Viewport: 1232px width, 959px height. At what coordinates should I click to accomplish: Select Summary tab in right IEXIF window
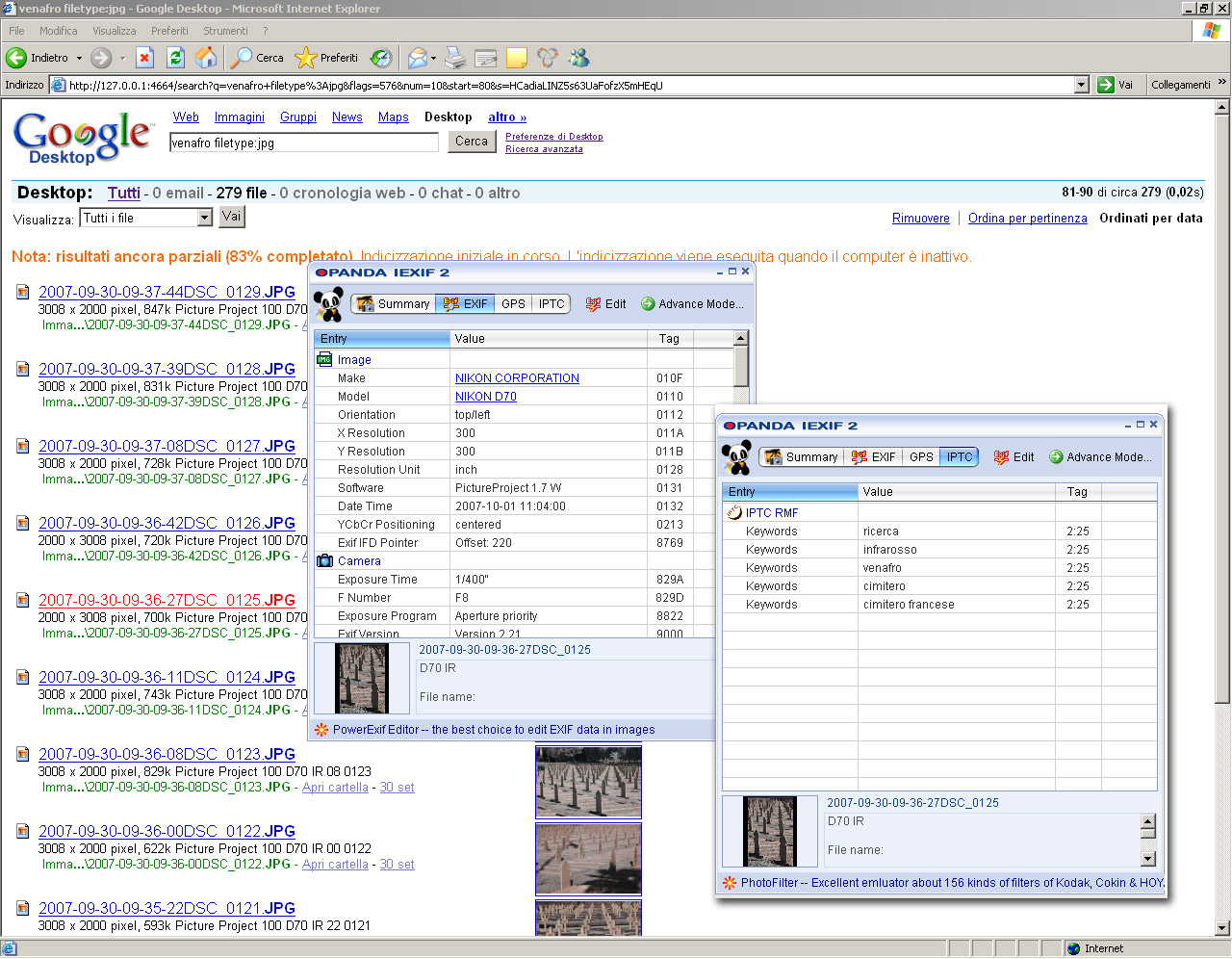point(801,457)
